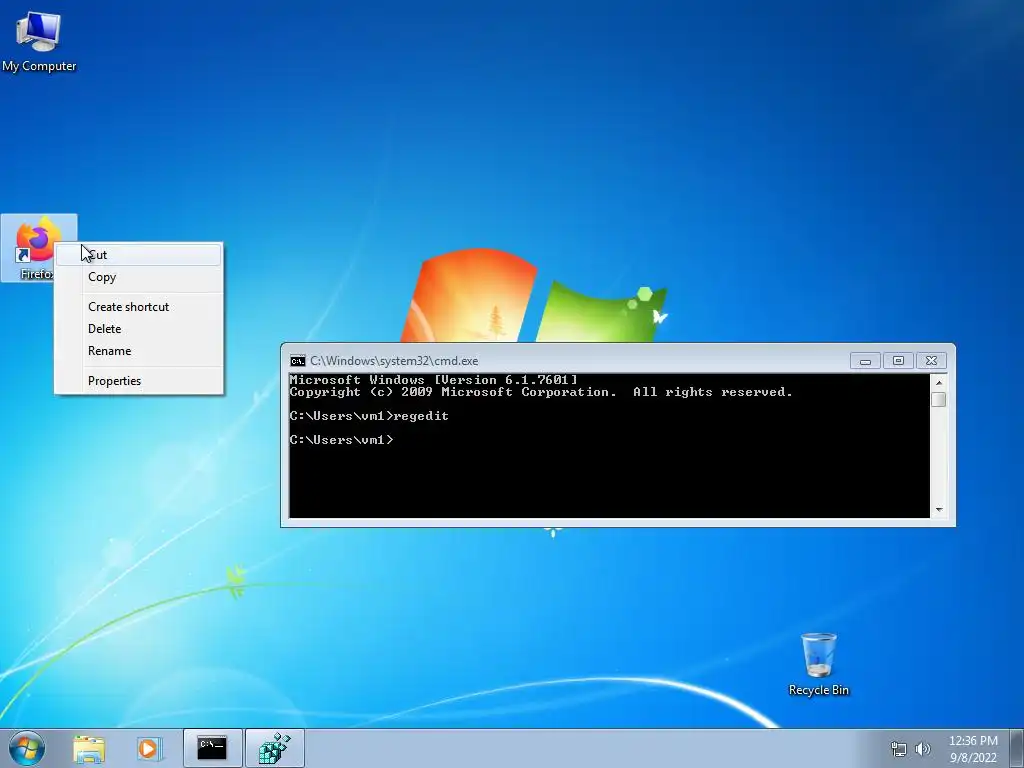This screenshot has width=1024, height=768.
Task: Choose Delete in the context menu
Action: click(139, 329)
